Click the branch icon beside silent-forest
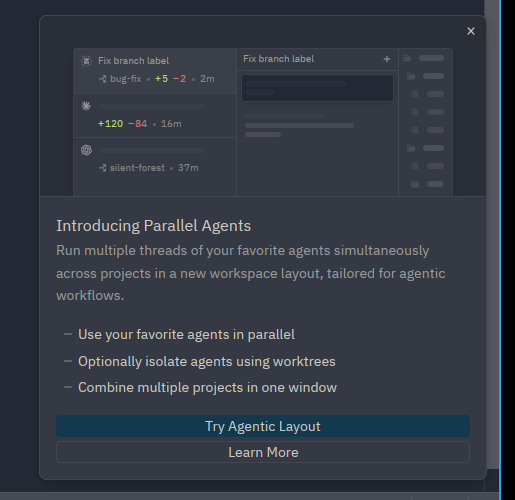This screenshot has width=515, height=500. [x=103, y=168]
